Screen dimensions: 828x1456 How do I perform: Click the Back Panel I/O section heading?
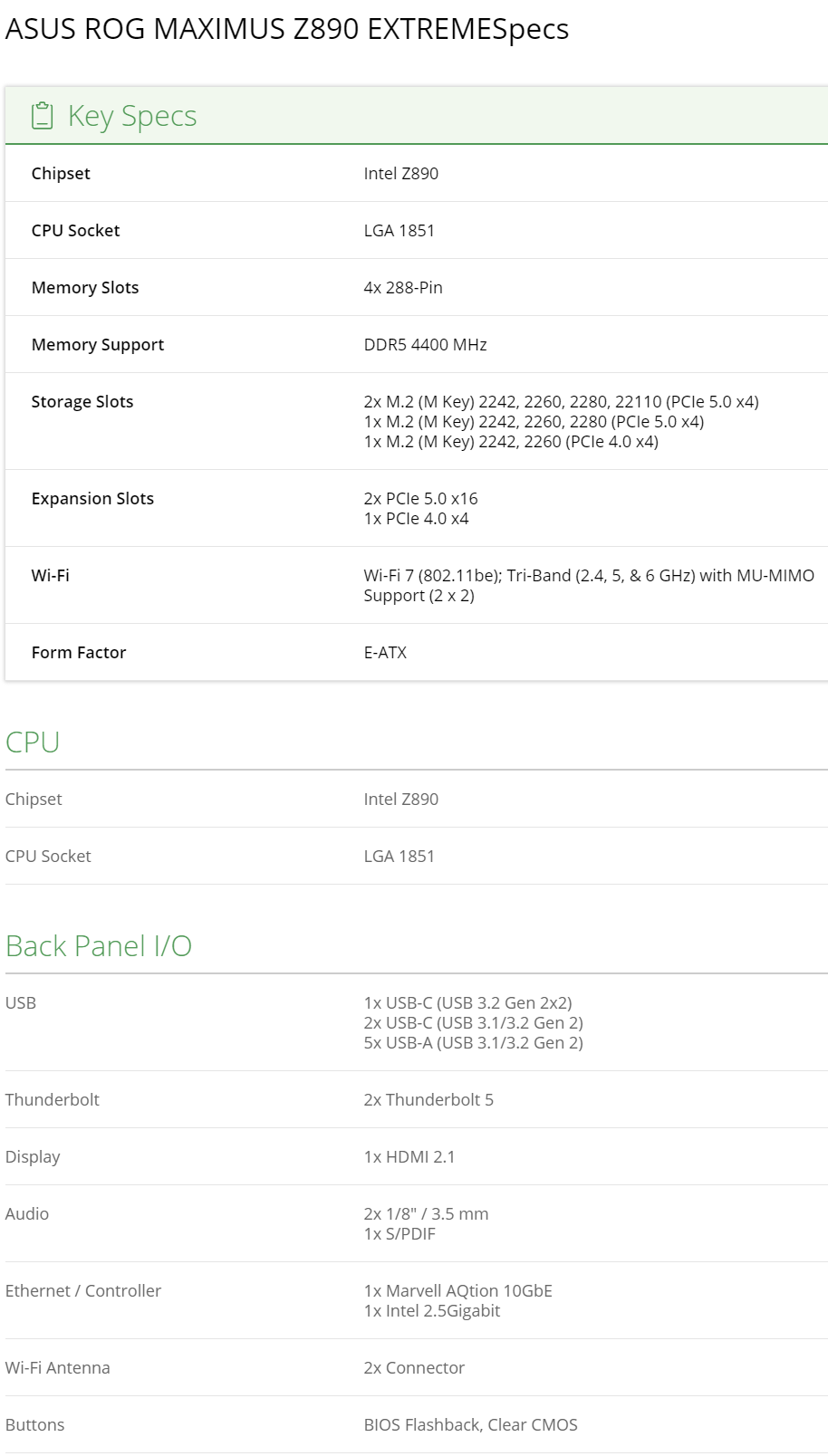click(99, 945)
